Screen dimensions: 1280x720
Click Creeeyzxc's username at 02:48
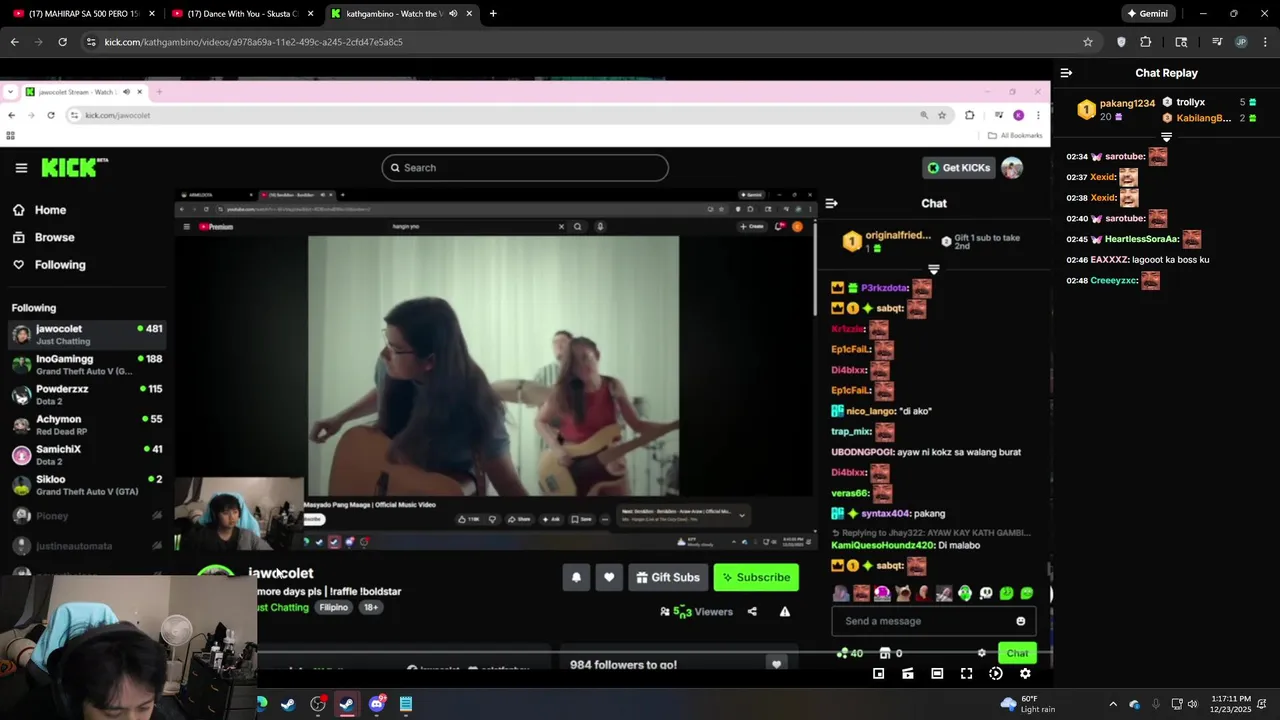(x=1114, y=281)
